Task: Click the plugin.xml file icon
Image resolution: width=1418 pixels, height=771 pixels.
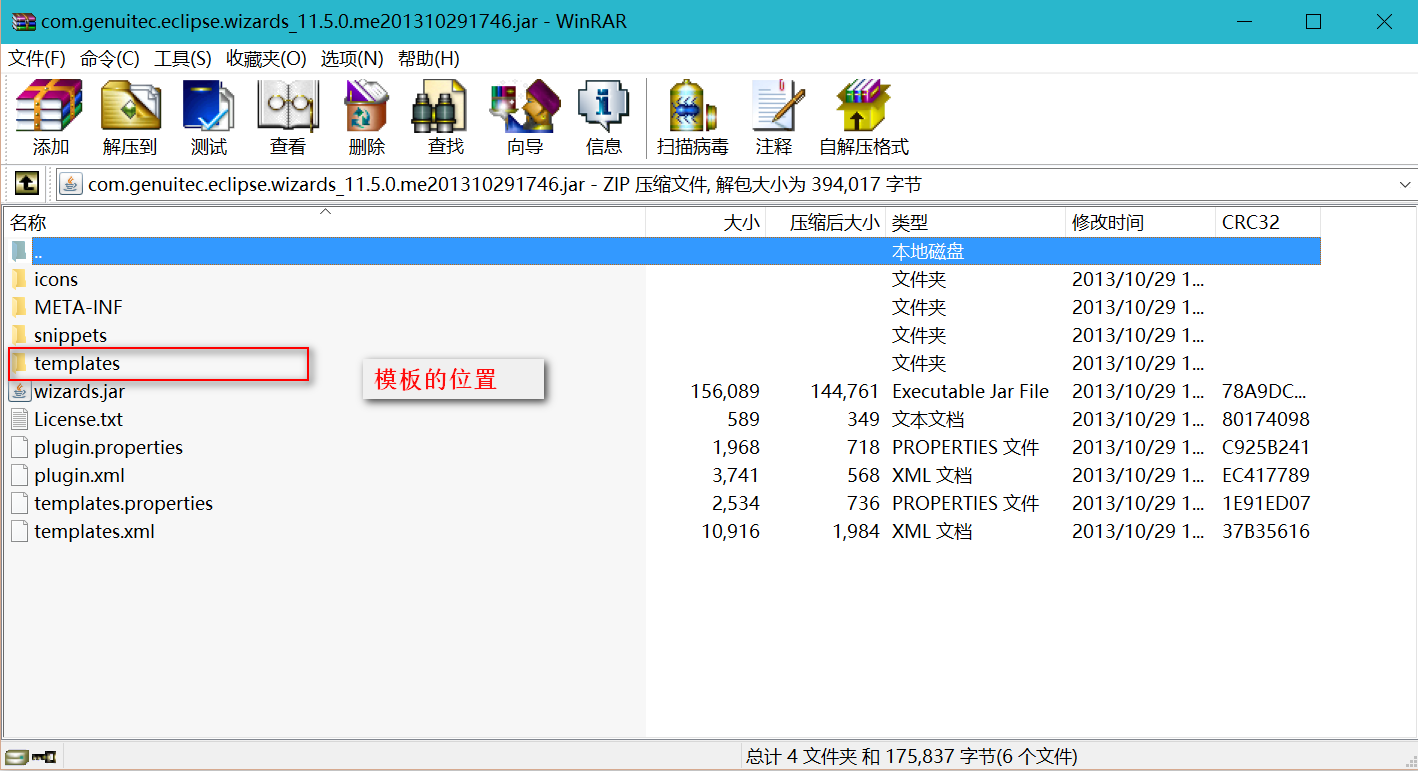Action: [x=19, y=475]
